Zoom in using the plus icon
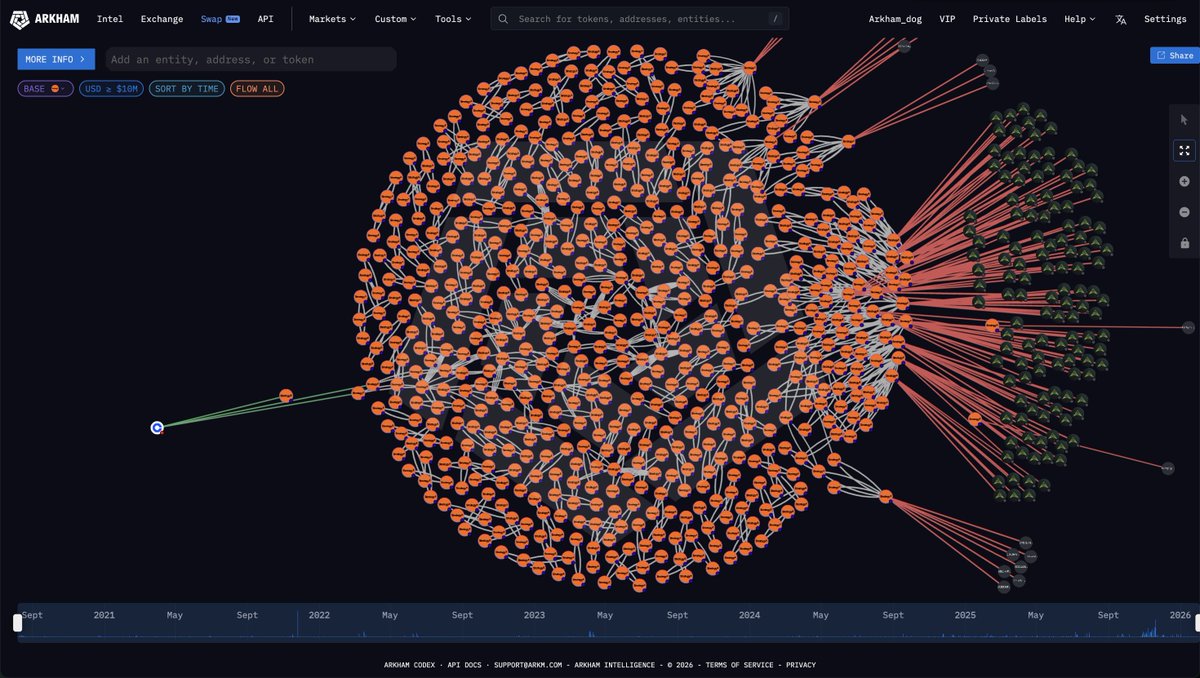1200x678 pixels. click(1184, 181)
